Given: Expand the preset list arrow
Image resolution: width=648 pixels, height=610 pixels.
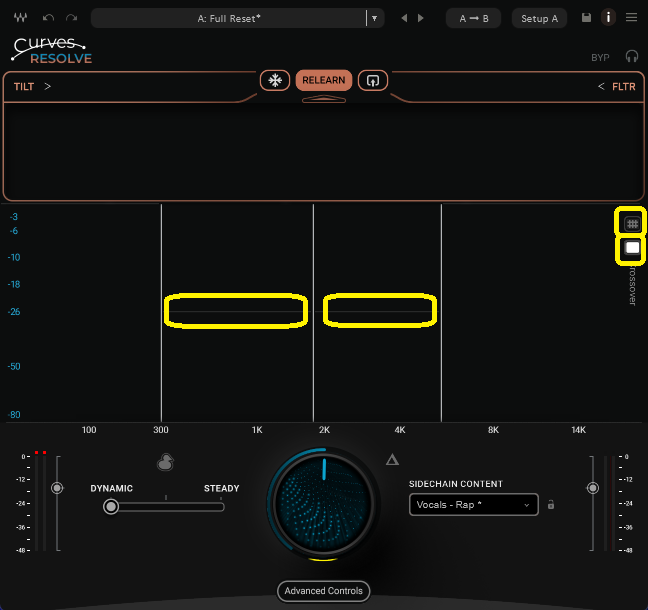Looking at the screenshot, I should [374, 18].
